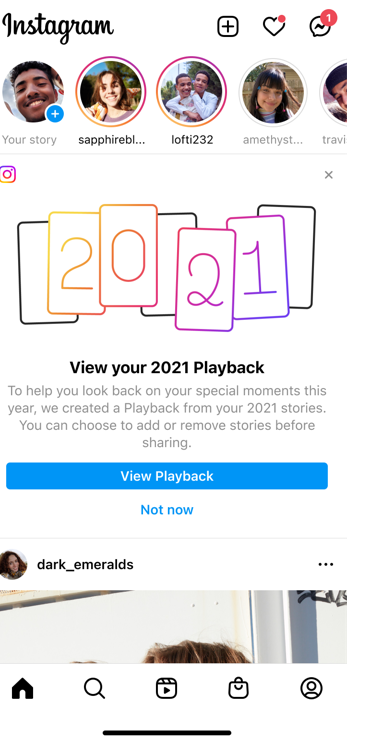
Task: Open the Shop bag icon
Action: 238,689
